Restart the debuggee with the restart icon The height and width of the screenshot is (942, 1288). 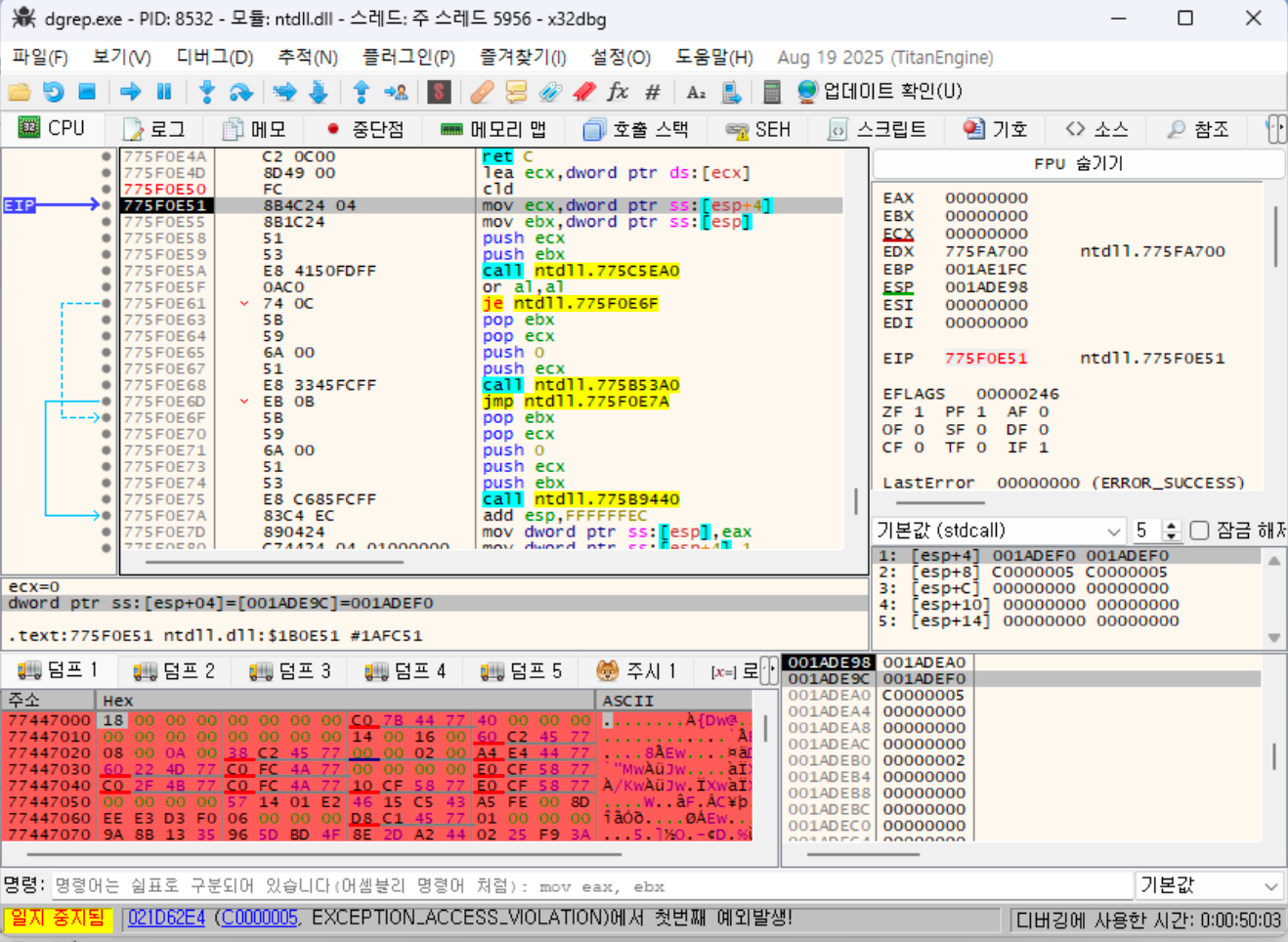54,92
